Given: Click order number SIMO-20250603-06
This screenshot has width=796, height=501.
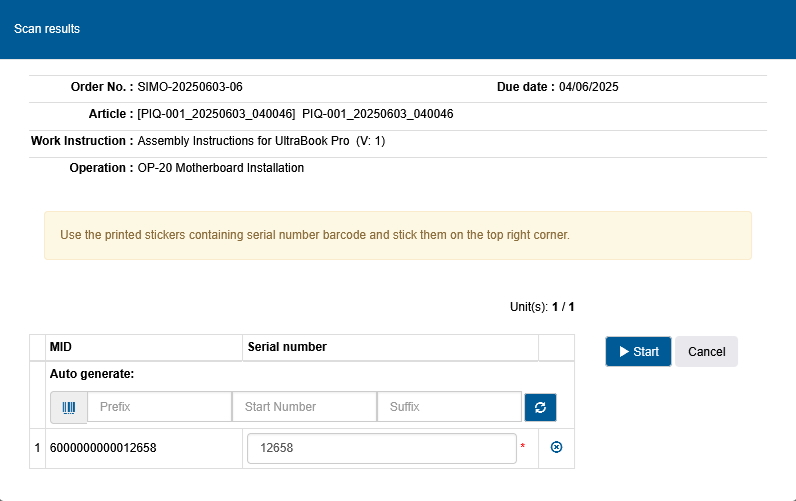Looking at the screenshot, I should click(x=190, y=87).
